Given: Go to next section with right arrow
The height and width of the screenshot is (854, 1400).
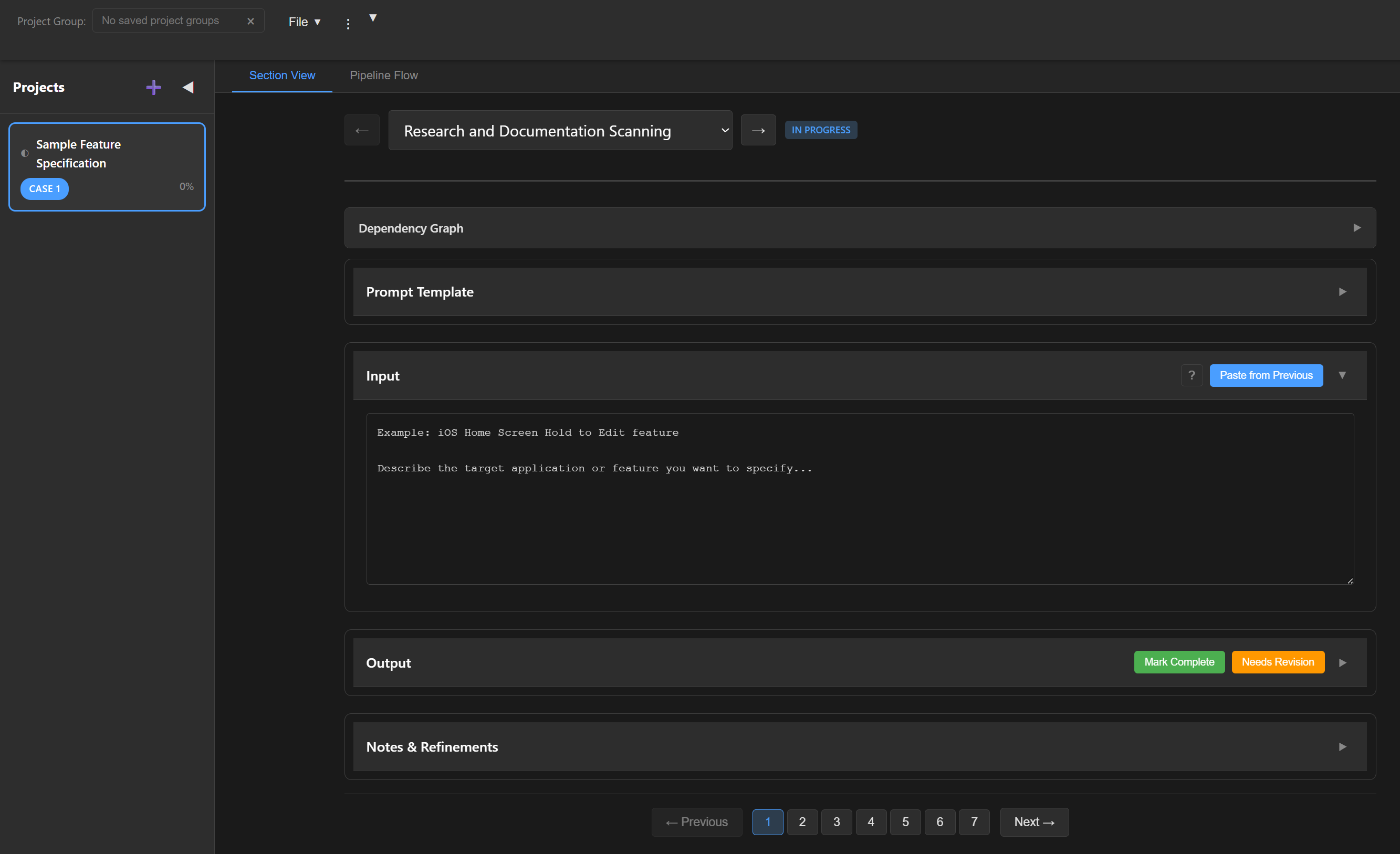Looking at the screenshot, I should pos(758,131).
